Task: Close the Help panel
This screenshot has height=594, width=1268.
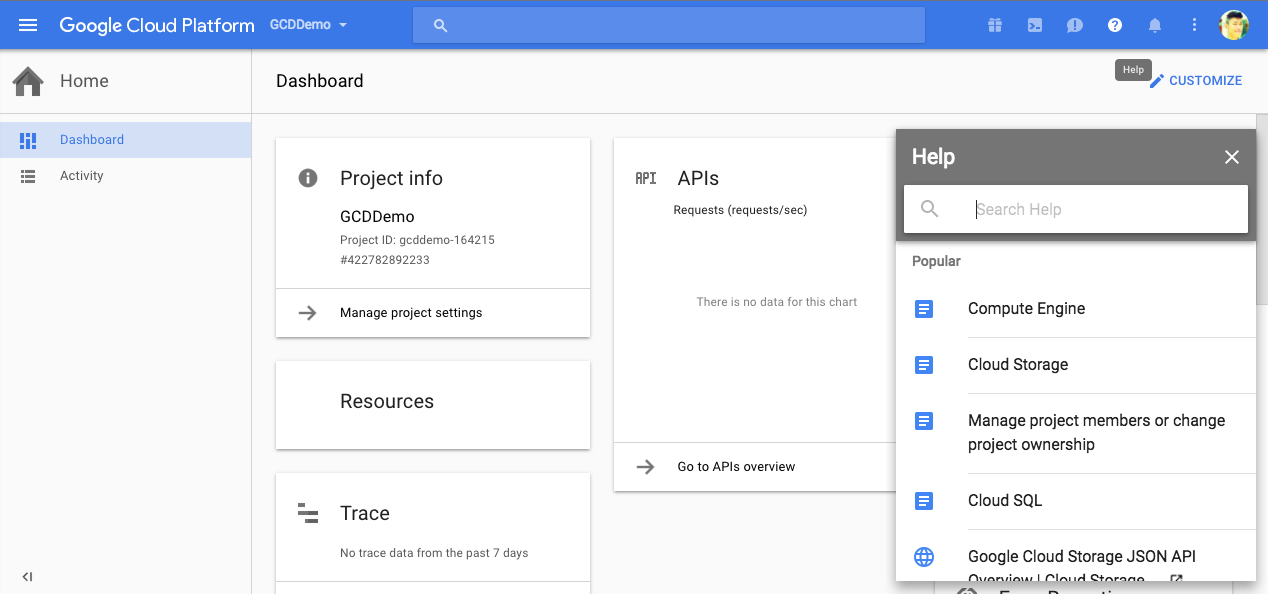Action: pos(1232,157)
